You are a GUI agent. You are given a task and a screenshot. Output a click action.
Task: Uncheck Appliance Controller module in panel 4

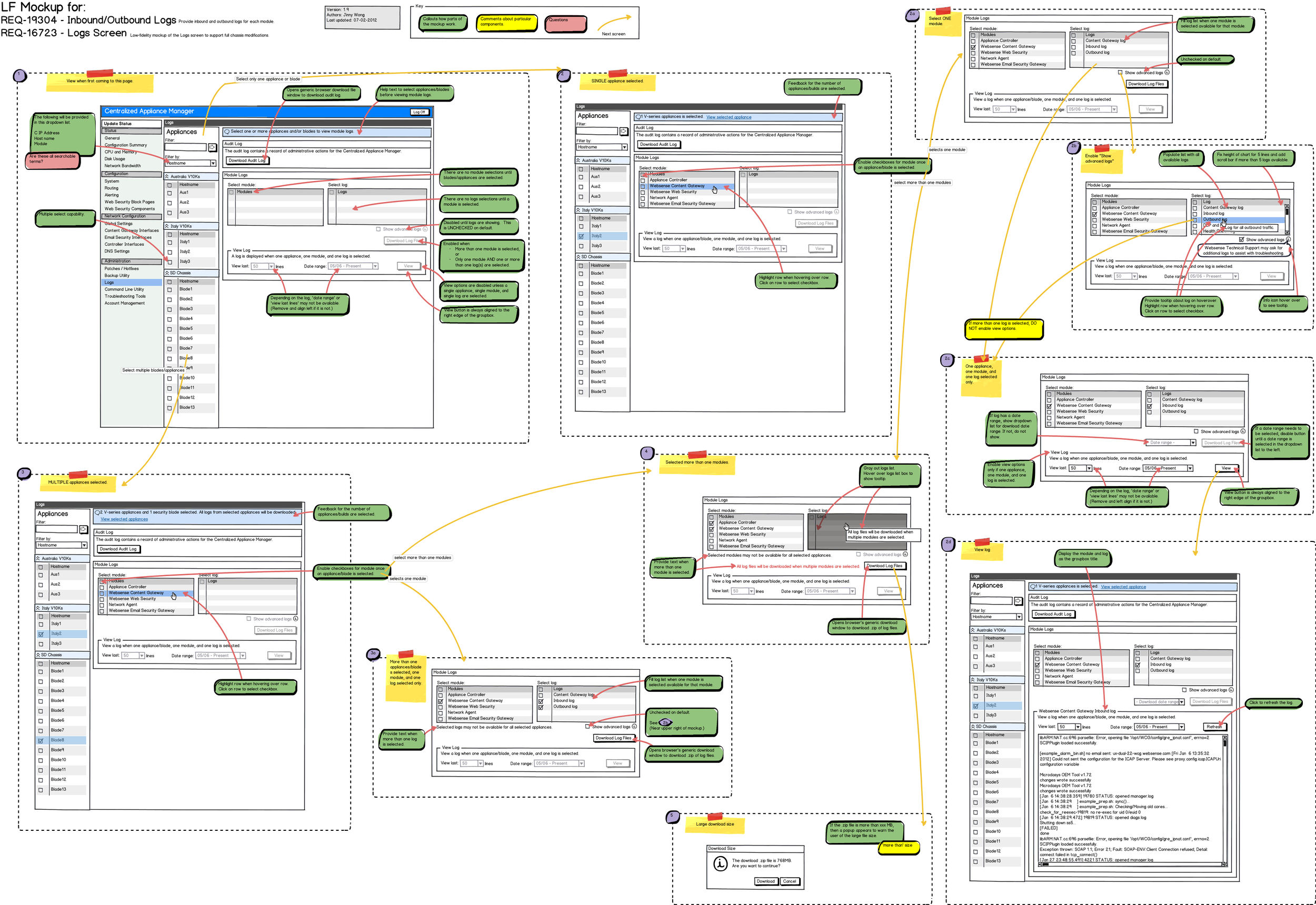(x=711, y=523)
